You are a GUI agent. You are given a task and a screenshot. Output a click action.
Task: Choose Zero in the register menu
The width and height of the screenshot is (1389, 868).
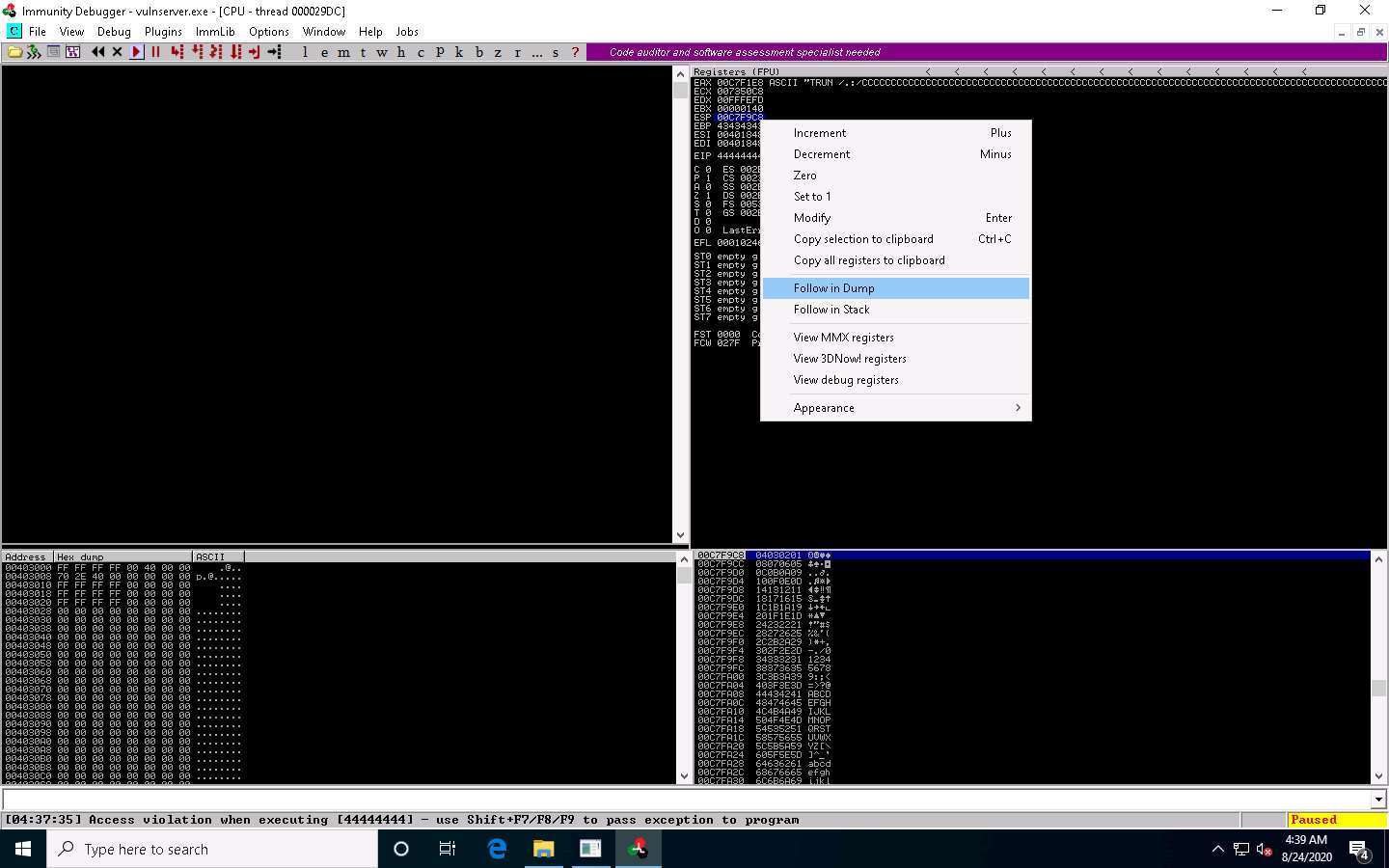point(896,176)
